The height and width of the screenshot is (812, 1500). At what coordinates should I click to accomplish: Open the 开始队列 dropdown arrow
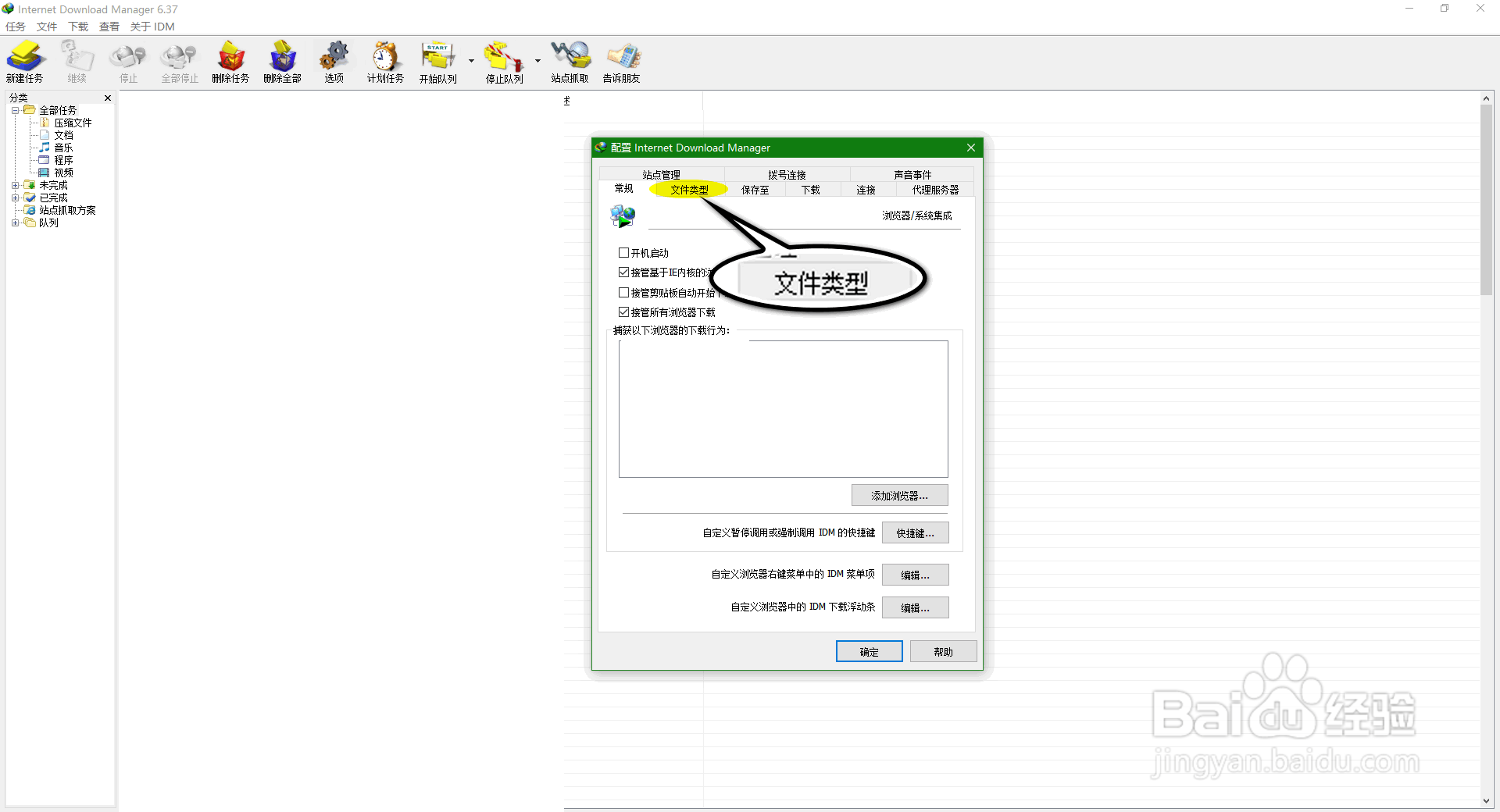coord(471,61)
